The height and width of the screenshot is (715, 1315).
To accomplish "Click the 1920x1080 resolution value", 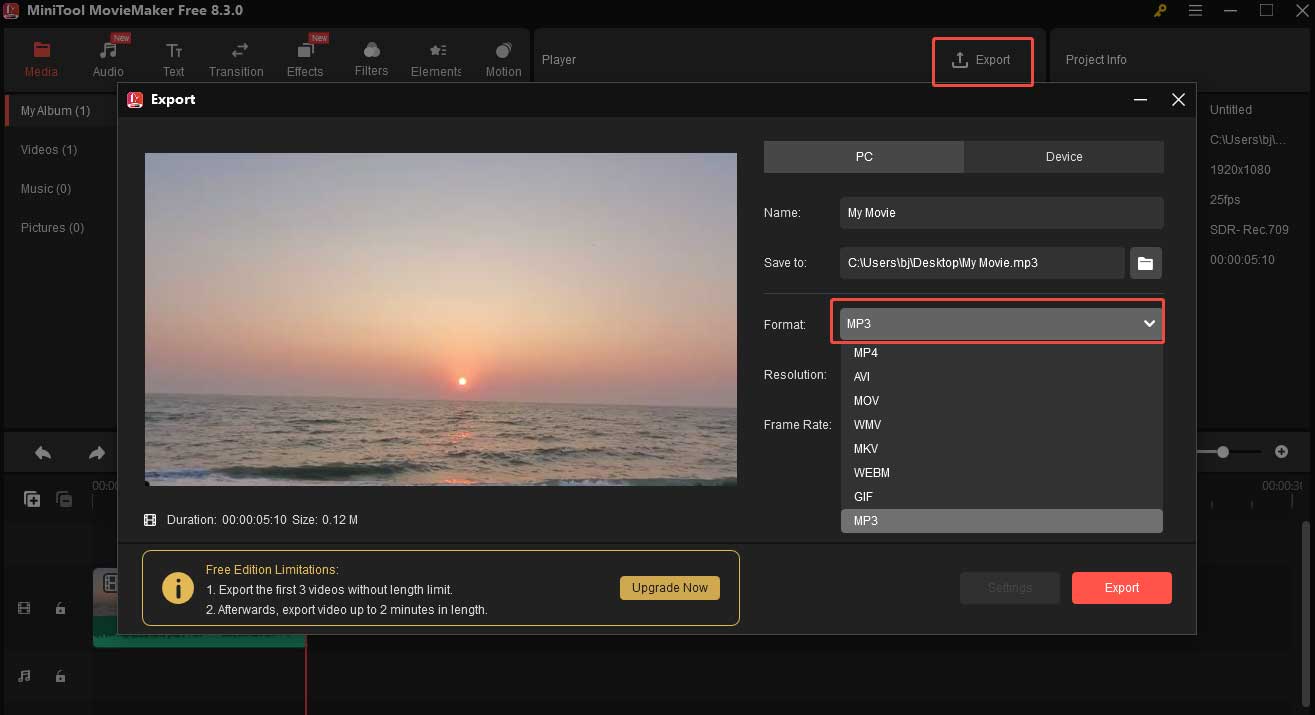I will point(1240,170).
